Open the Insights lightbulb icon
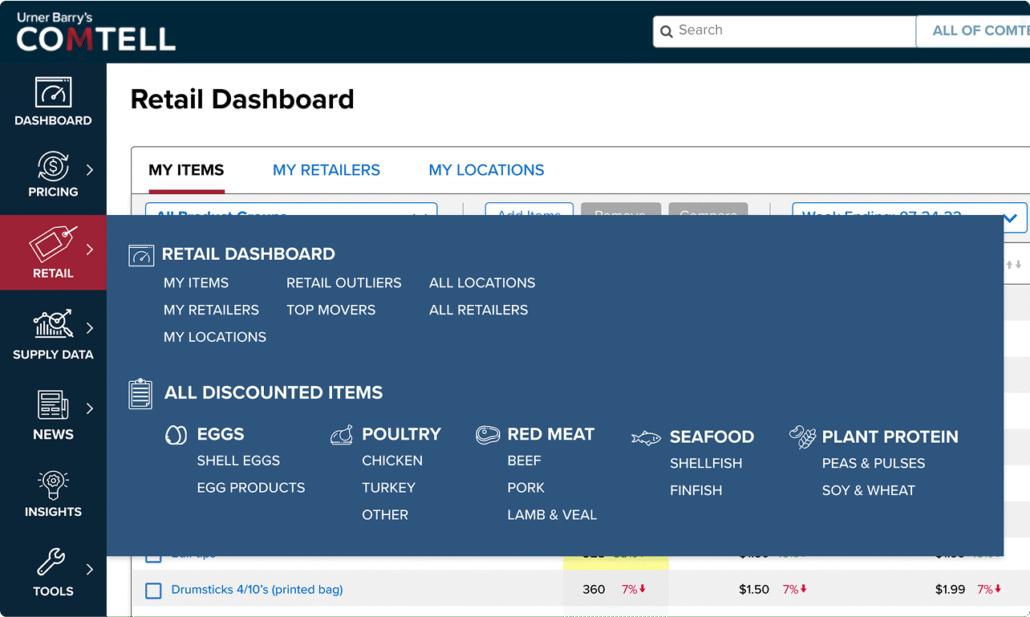The image size is (1030, 617). (53, 485)
